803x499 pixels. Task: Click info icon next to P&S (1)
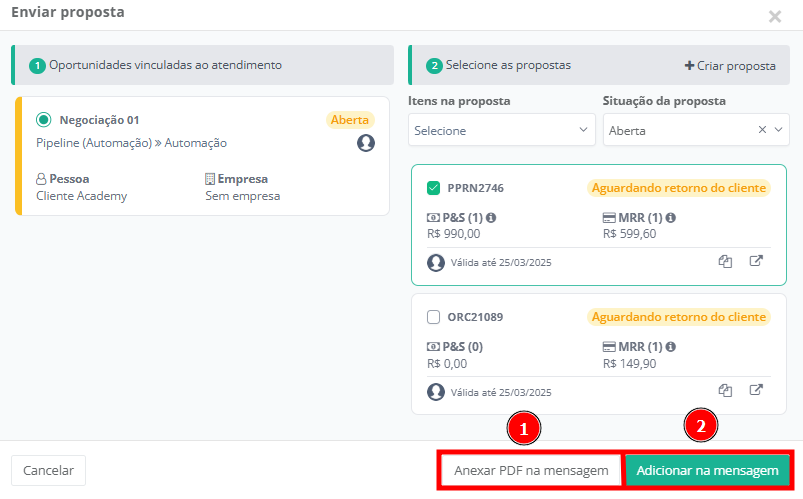pyautogui.click(x=491, y=218)
